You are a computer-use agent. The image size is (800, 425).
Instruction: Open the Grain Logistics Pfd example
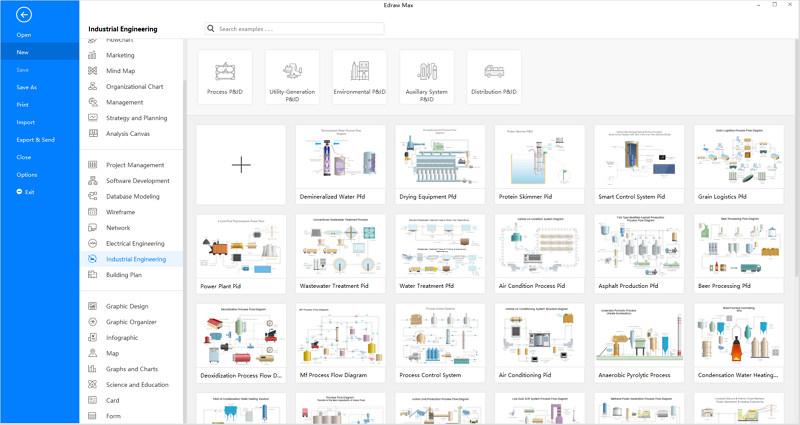(739, 165)
